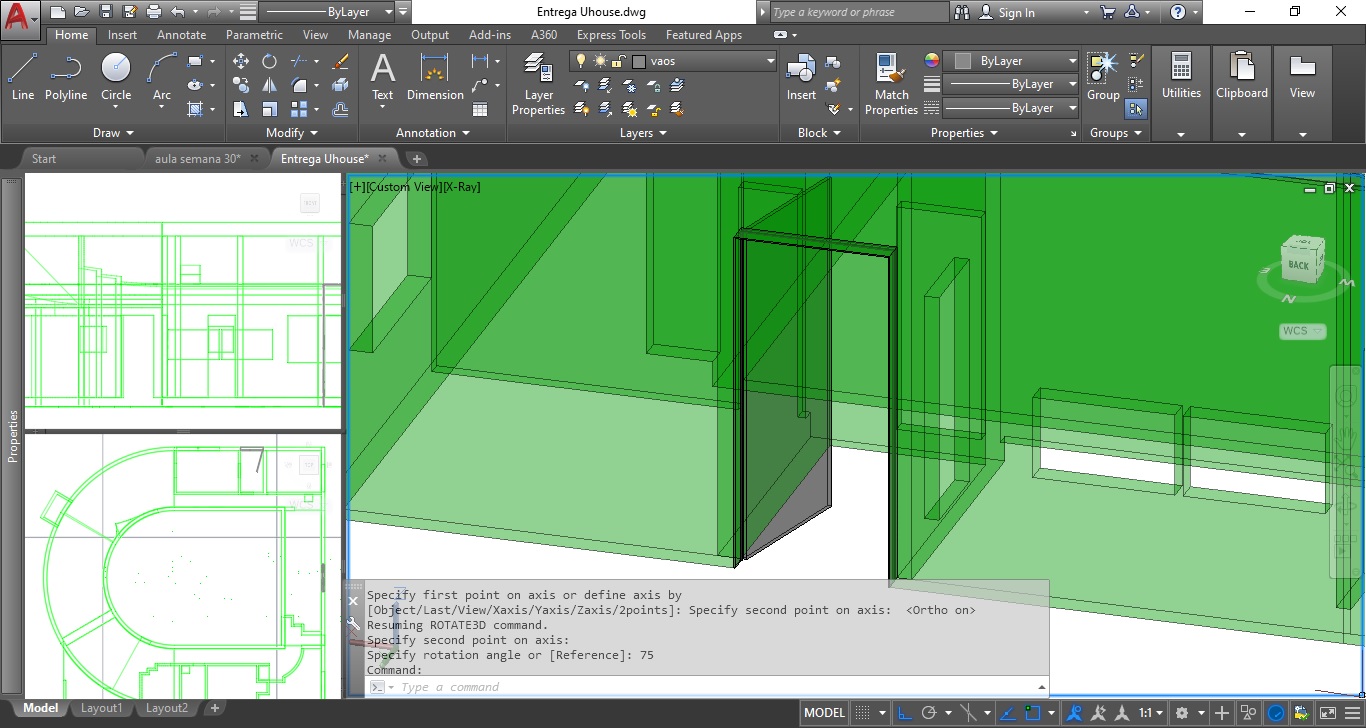Screen dimensions: 1366x728
Task: Click the Plot print icon
Action: tap(153, 12)
